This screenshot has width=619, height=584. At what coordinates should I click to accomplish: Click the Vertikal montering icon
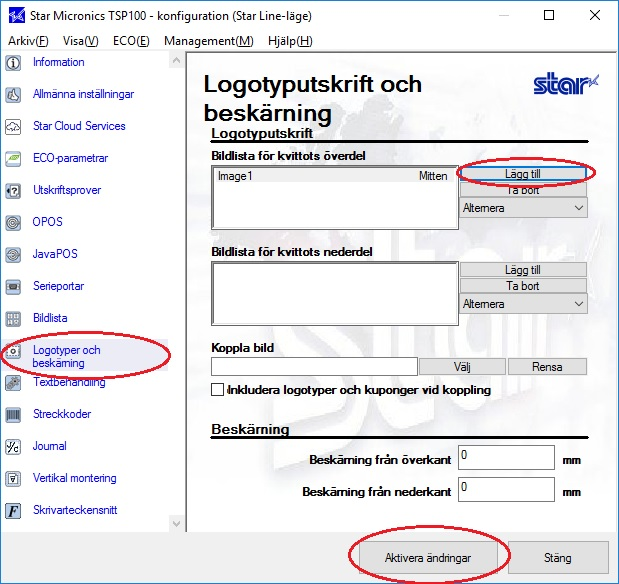(x=13, y=479)
